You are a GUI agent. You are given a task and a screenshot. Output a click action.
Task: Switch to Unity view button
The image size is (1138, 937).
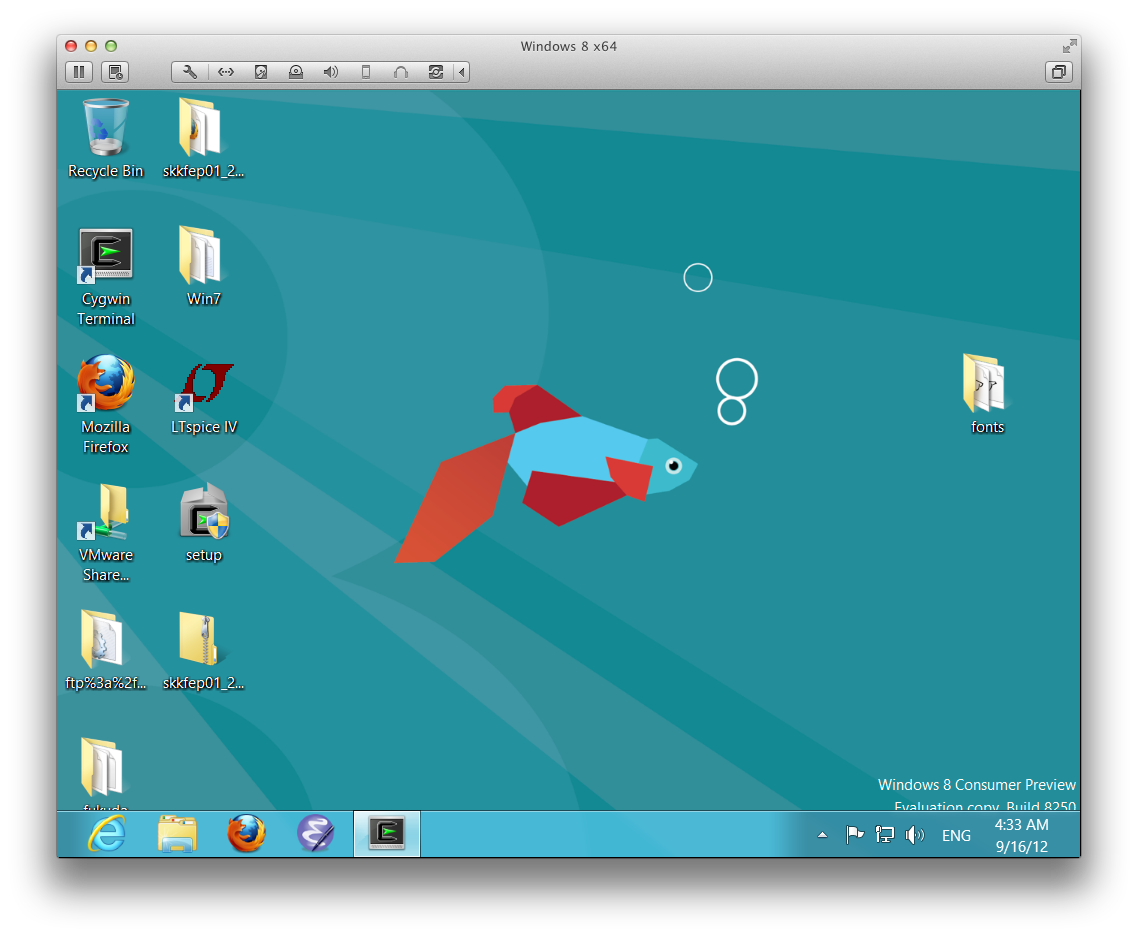pos(1059,72)
